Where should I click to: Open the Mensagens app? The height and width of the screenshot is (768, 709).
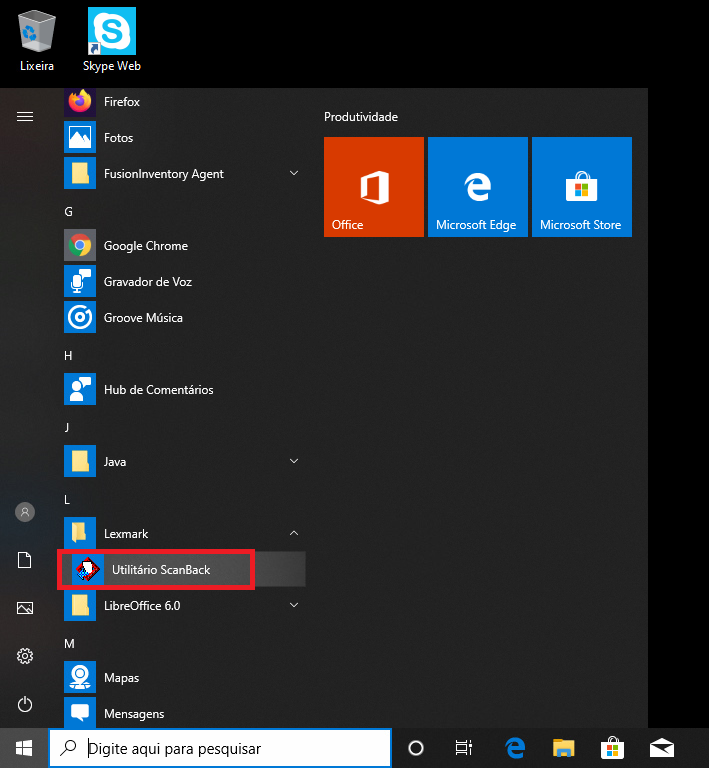coord(184,712)
